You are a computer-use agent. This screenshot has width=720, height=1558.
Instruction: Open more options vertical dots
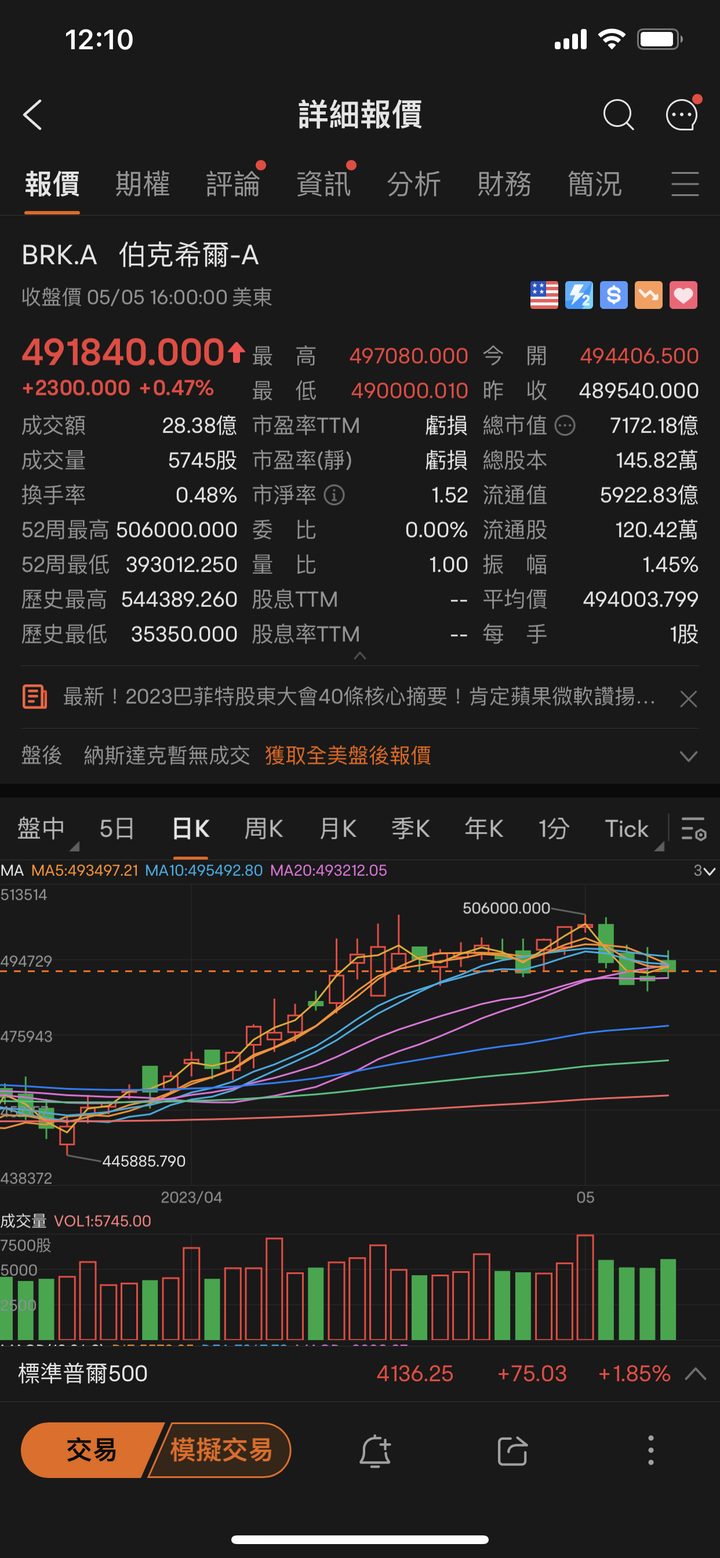click(x=651, y=1450)
